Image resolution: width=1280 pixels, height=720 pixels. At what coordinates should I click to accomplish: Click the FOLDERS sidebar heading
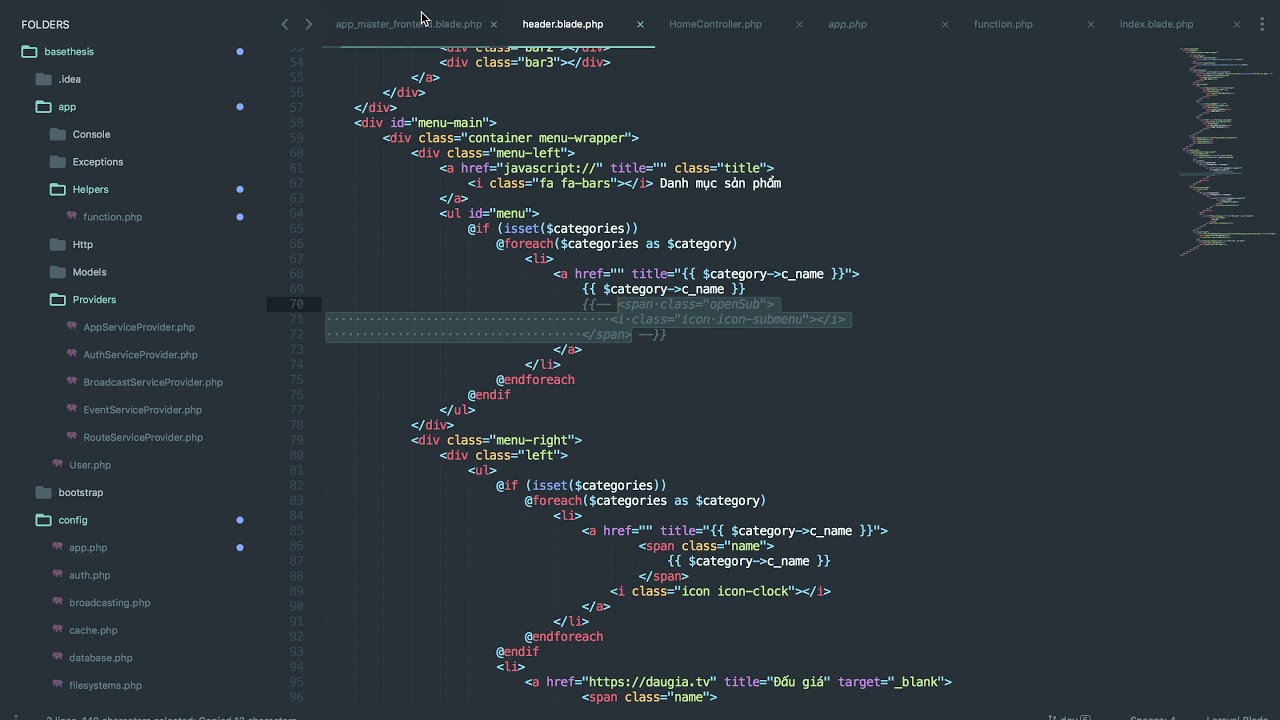(45, 24)
